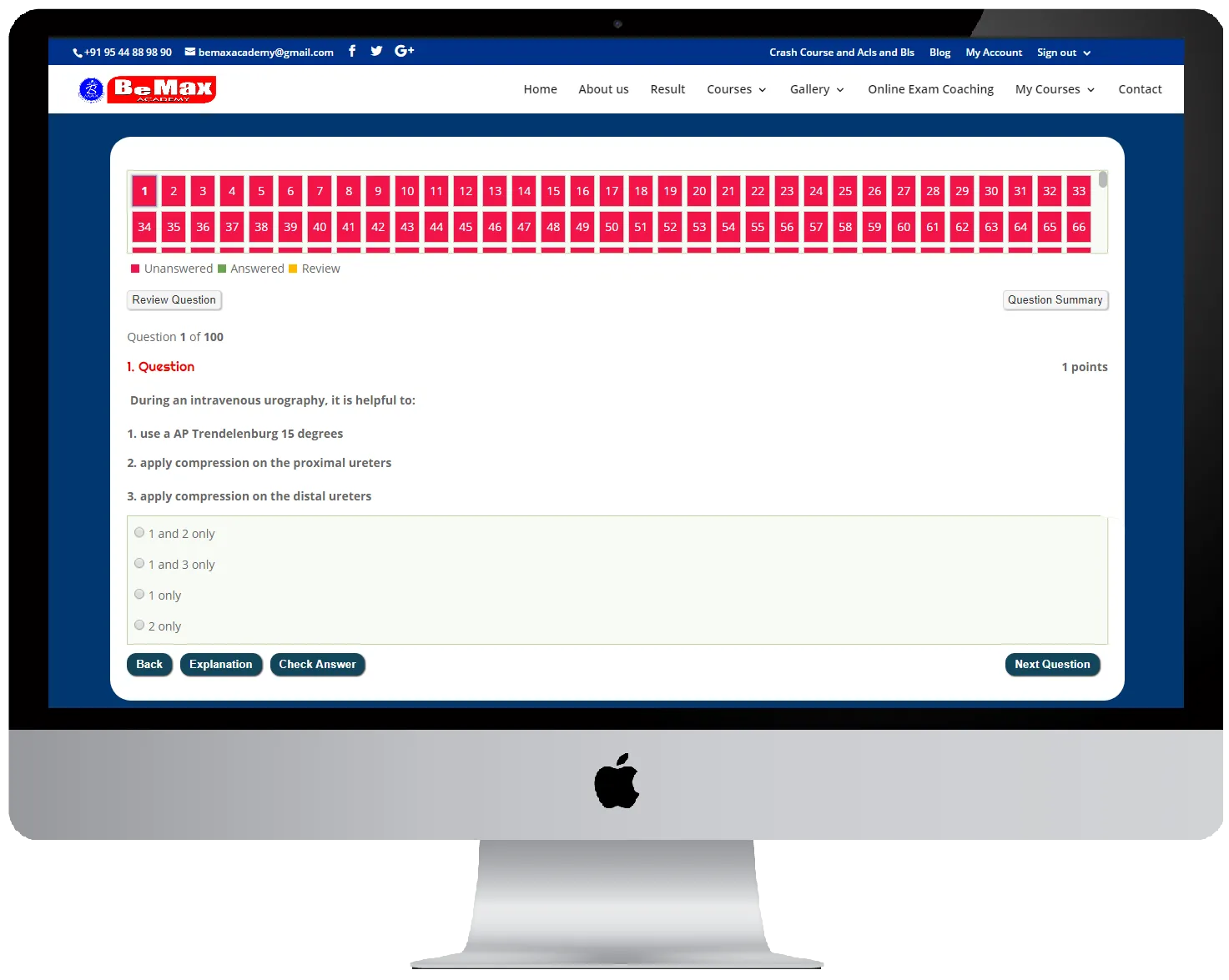Open the Twitter icon link

376,51
